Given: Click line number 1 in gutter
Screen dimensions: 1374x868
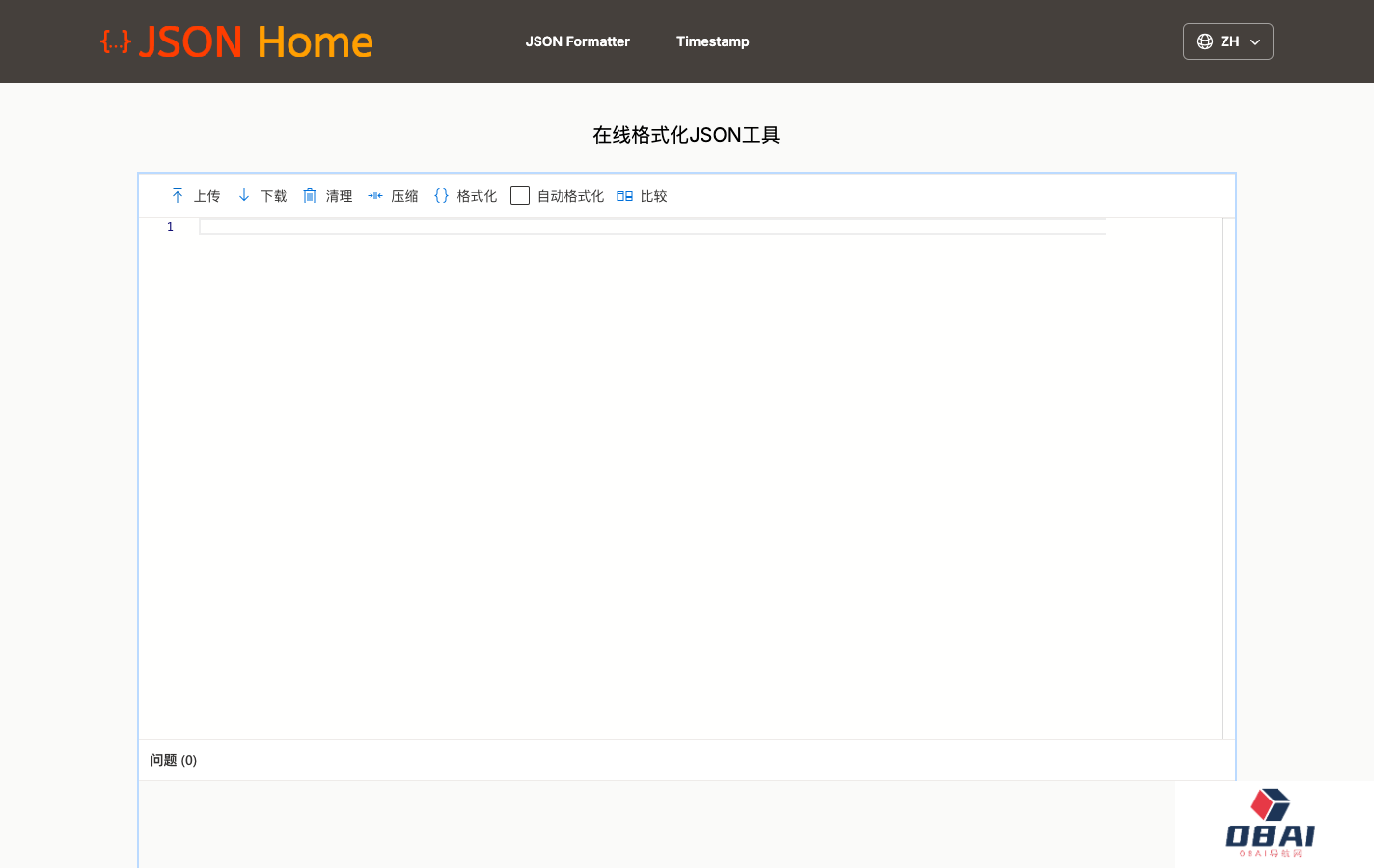Looking at the screenshot, I should (170, 227).
